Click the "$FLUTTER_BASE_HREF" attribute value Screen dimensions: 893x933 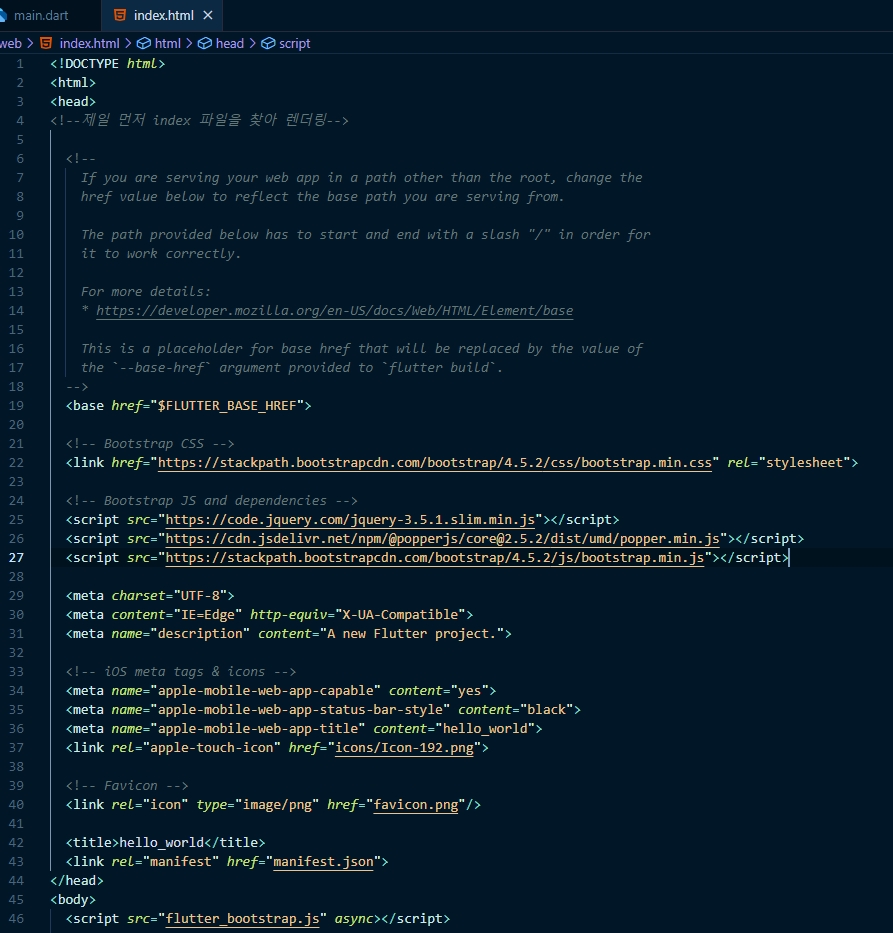click(x=227, y=406)
